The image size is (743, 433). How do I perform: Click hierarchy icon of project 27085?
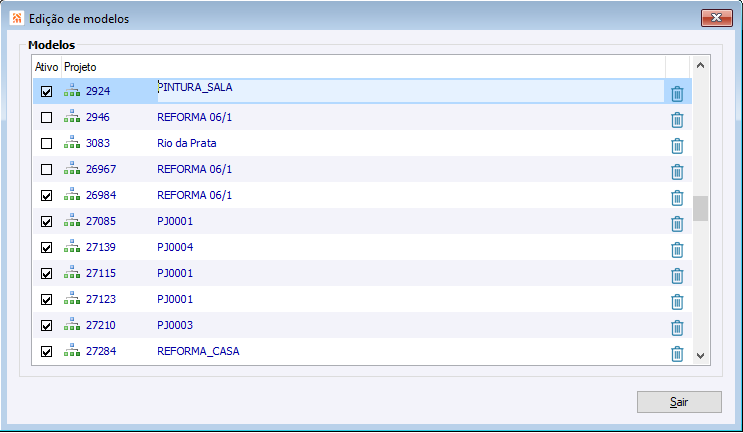click(72, 220)
